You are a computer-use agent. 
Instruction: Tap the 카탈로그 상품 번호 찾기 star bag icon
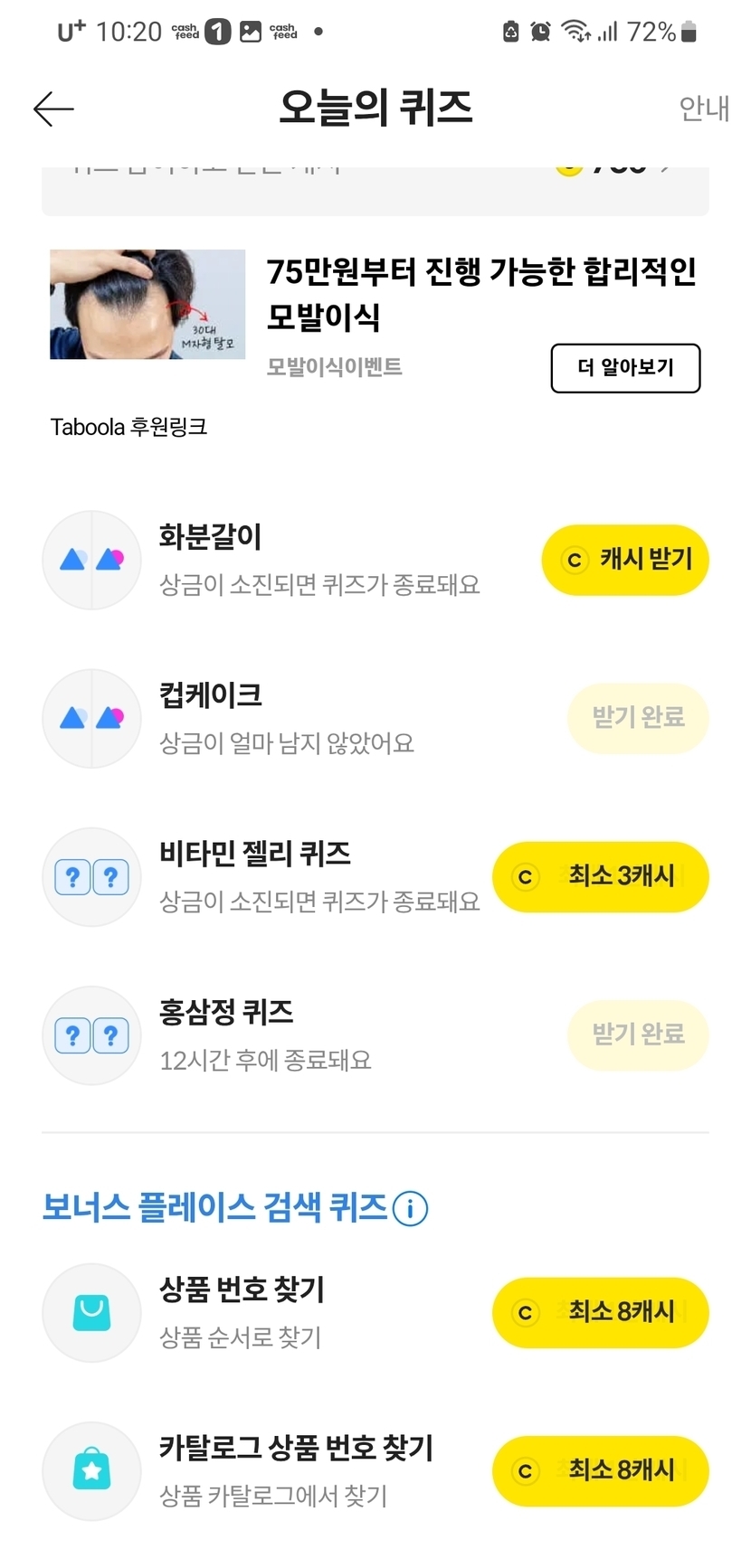coord(91,1470)
